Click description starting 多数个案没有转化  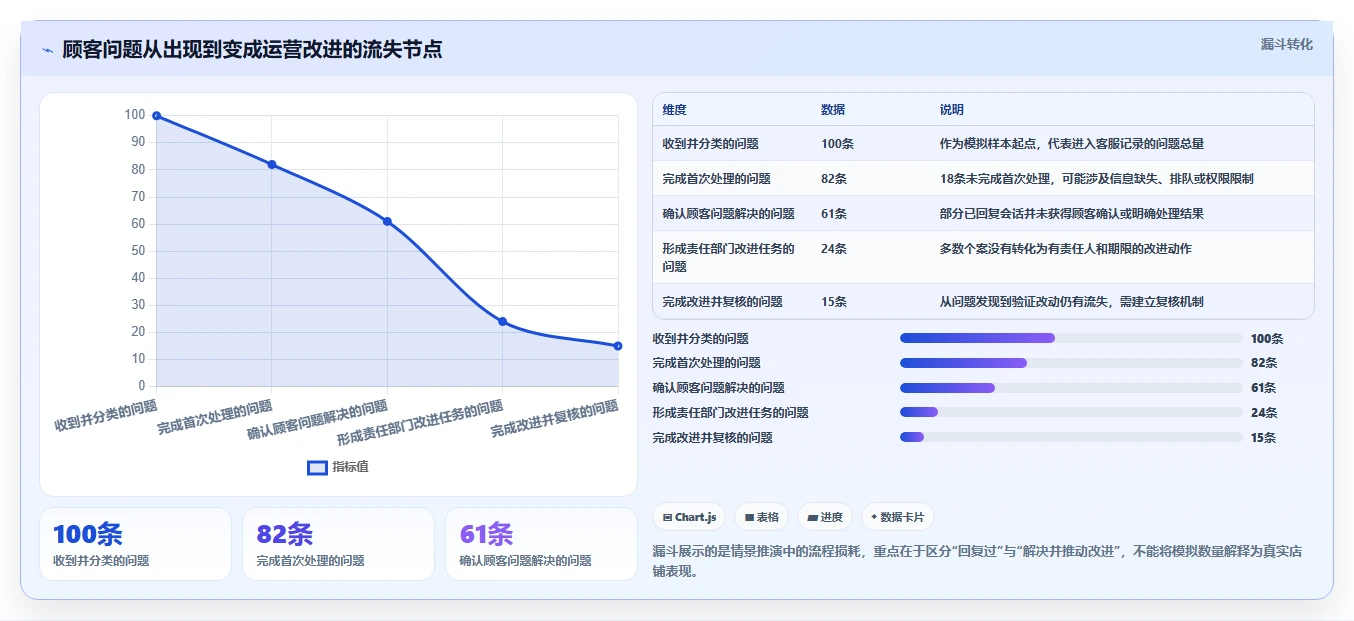click(1065, 249)
